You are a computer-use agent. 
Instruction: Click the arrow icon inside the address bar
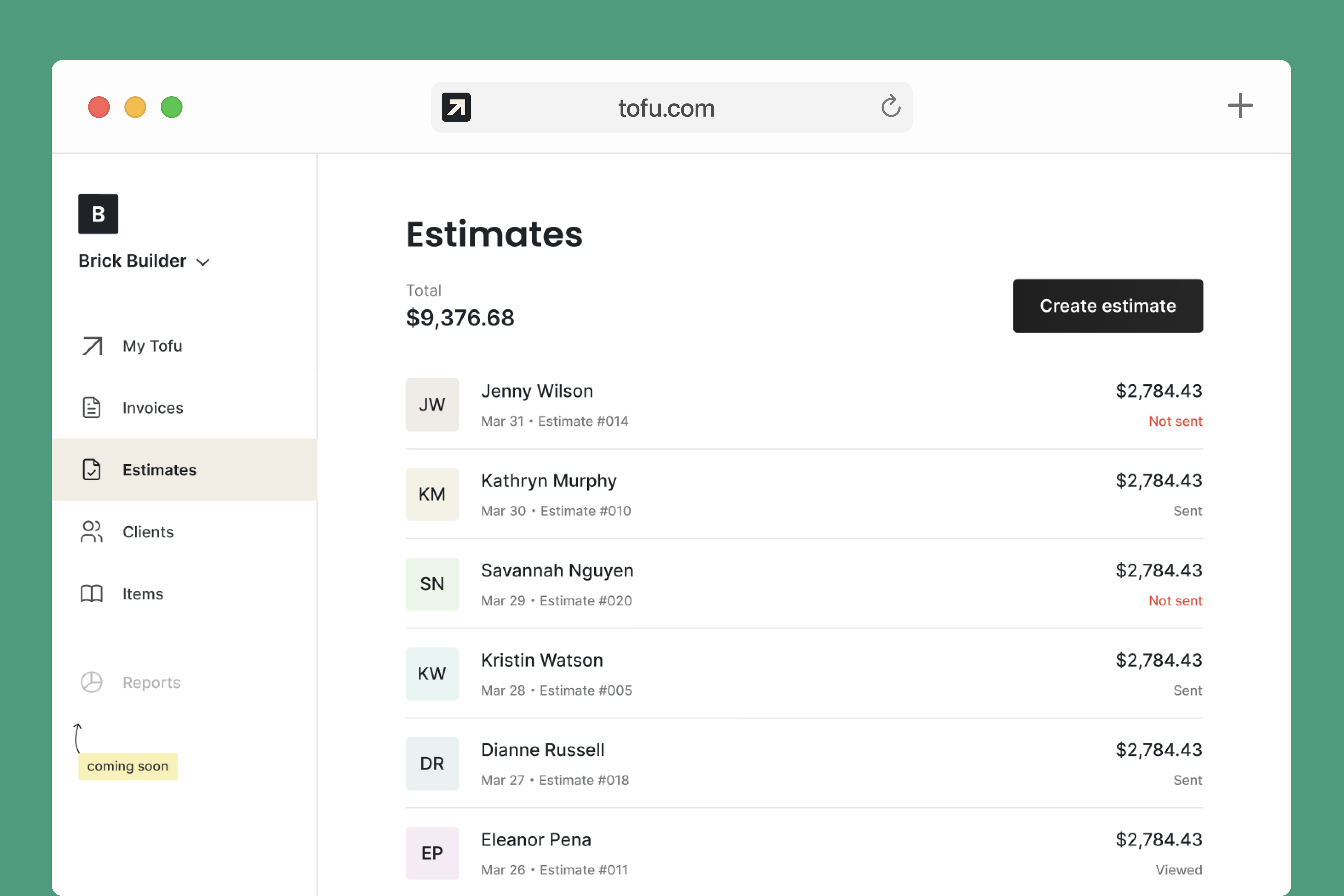click(456, 107)
